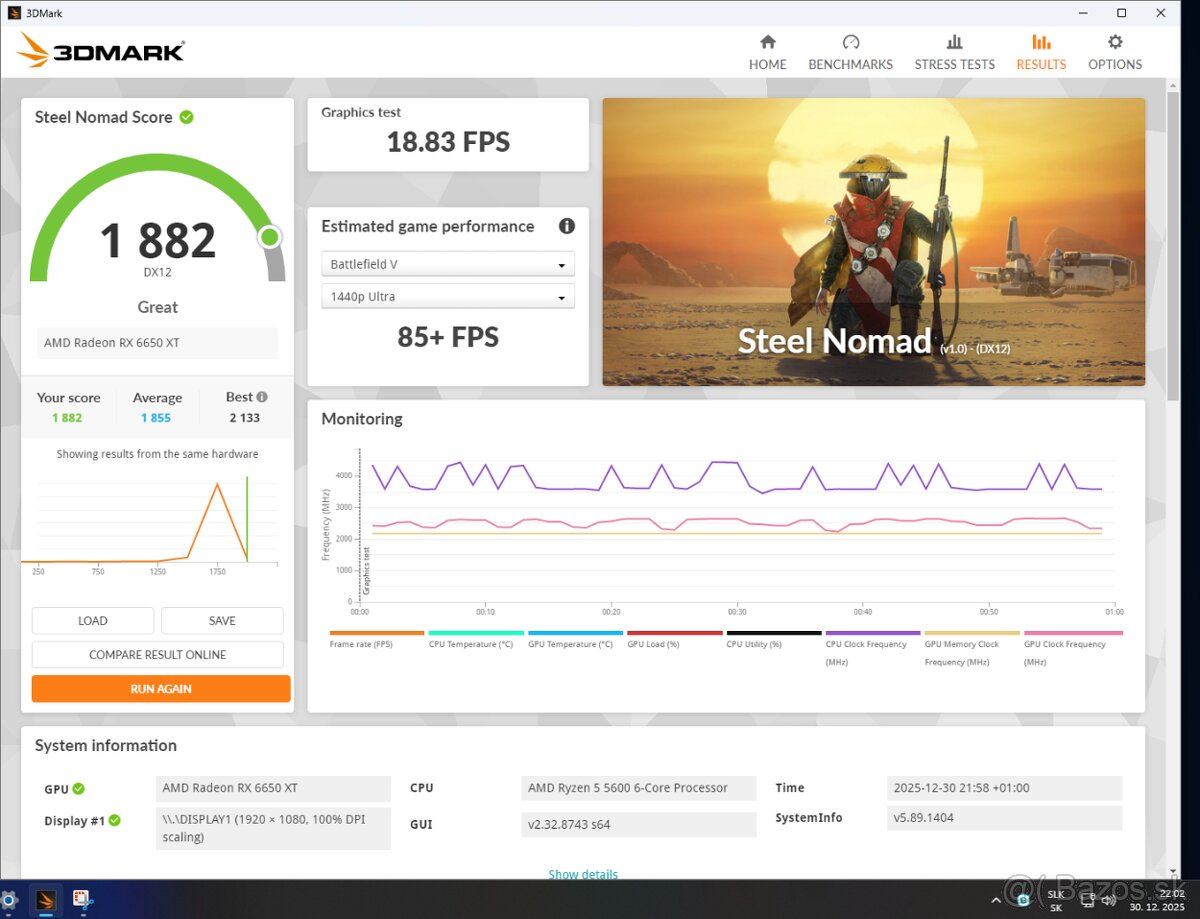The height and width of the screenshot is (919, 1200).
Task: Click the Options gear icon
Action: click(1114, 42)
